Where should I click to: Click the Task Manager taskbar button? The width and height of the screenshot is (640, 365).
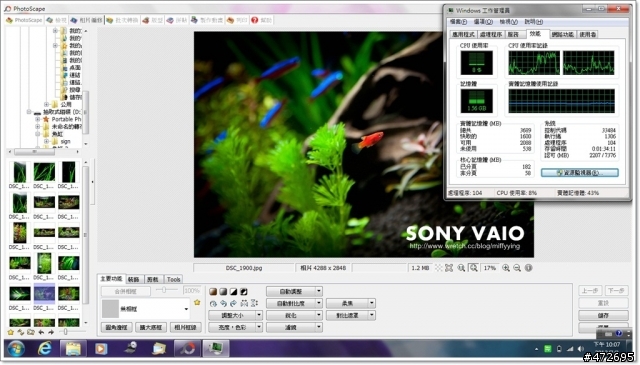(x=216, y=349)
